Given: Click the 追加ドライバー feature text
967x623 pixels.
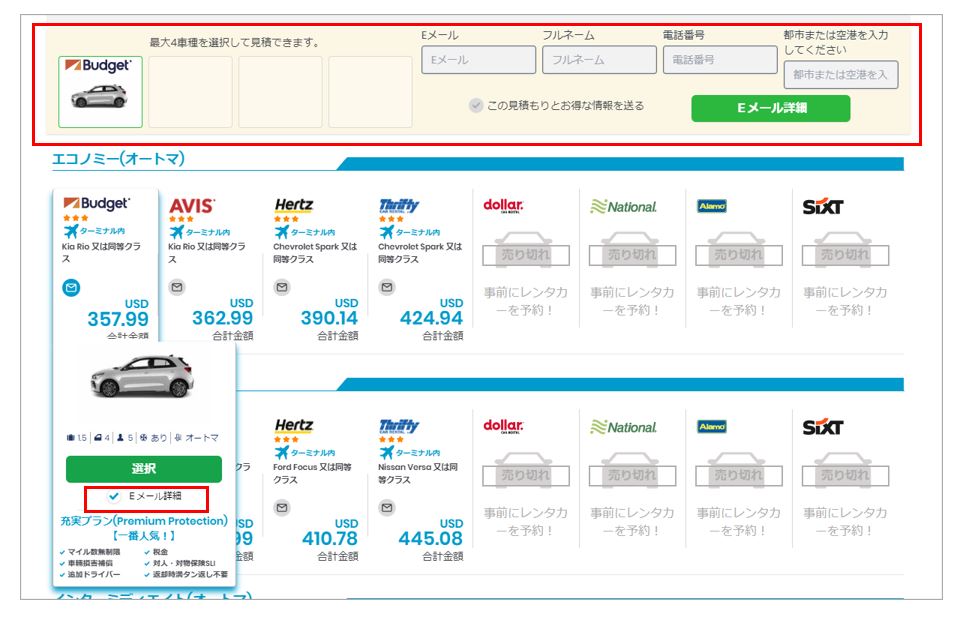Looking at the screenshot, I should pos(94,574).
